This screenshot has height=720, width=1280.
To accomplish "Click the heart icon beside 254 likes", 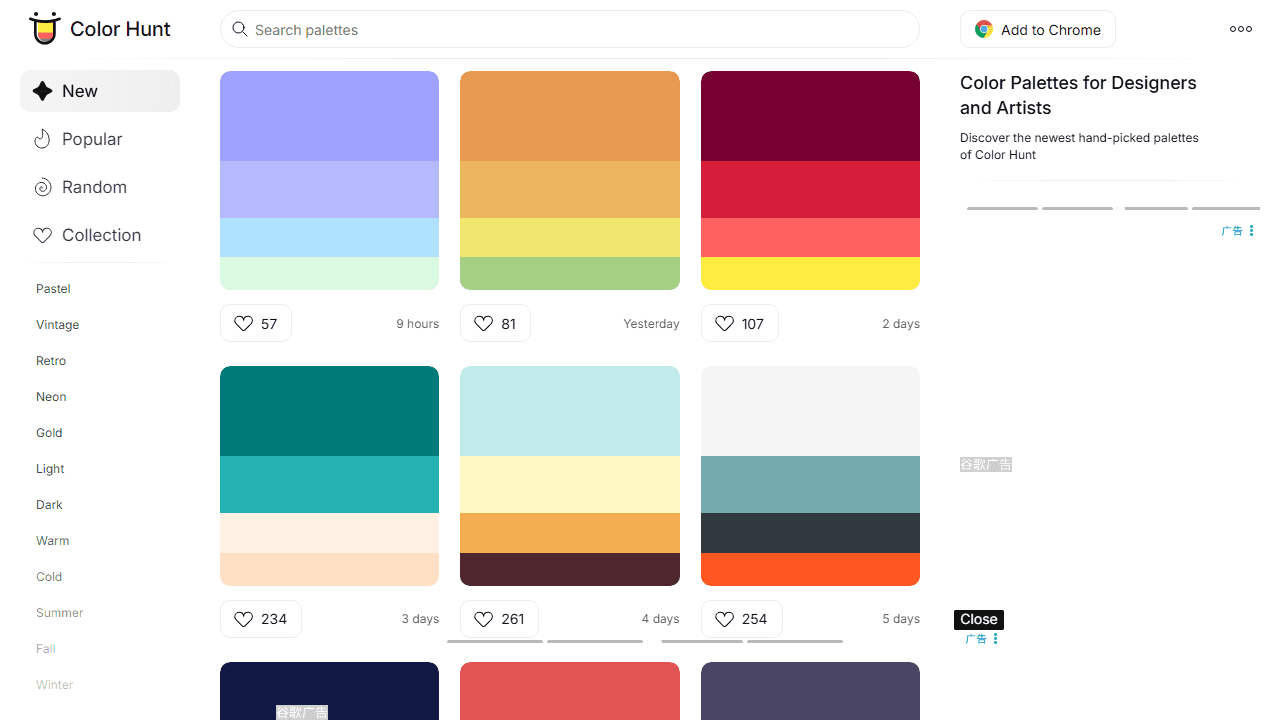I will pos(725,619).
